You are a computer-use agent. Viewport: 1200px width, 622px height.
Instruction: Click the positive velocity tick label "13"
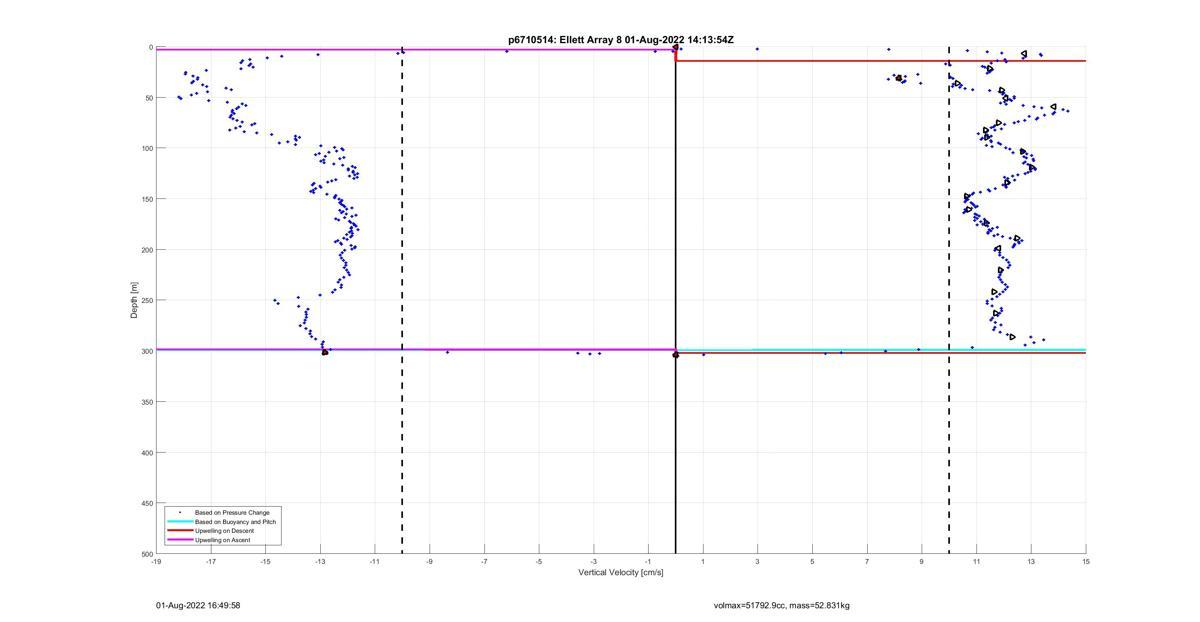tap(1031, 561)
